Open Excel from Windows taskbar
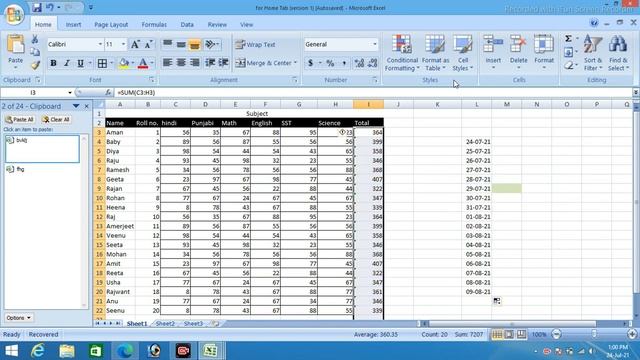Viewport: 640px width, 360px height. tap(210, 351)
